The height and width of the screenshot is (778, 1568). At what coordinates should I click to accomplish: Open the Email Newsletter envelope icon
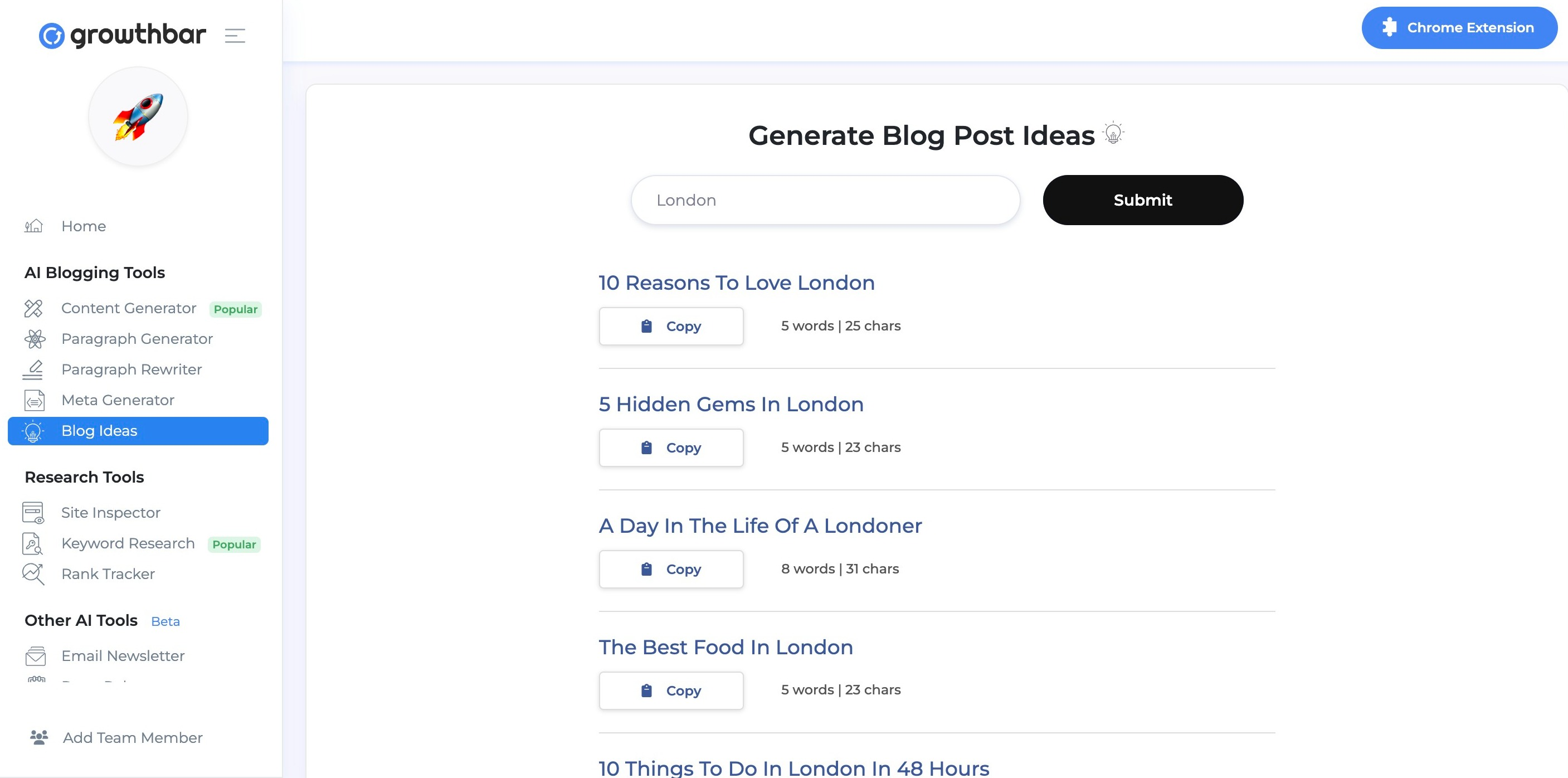(35, 657)
